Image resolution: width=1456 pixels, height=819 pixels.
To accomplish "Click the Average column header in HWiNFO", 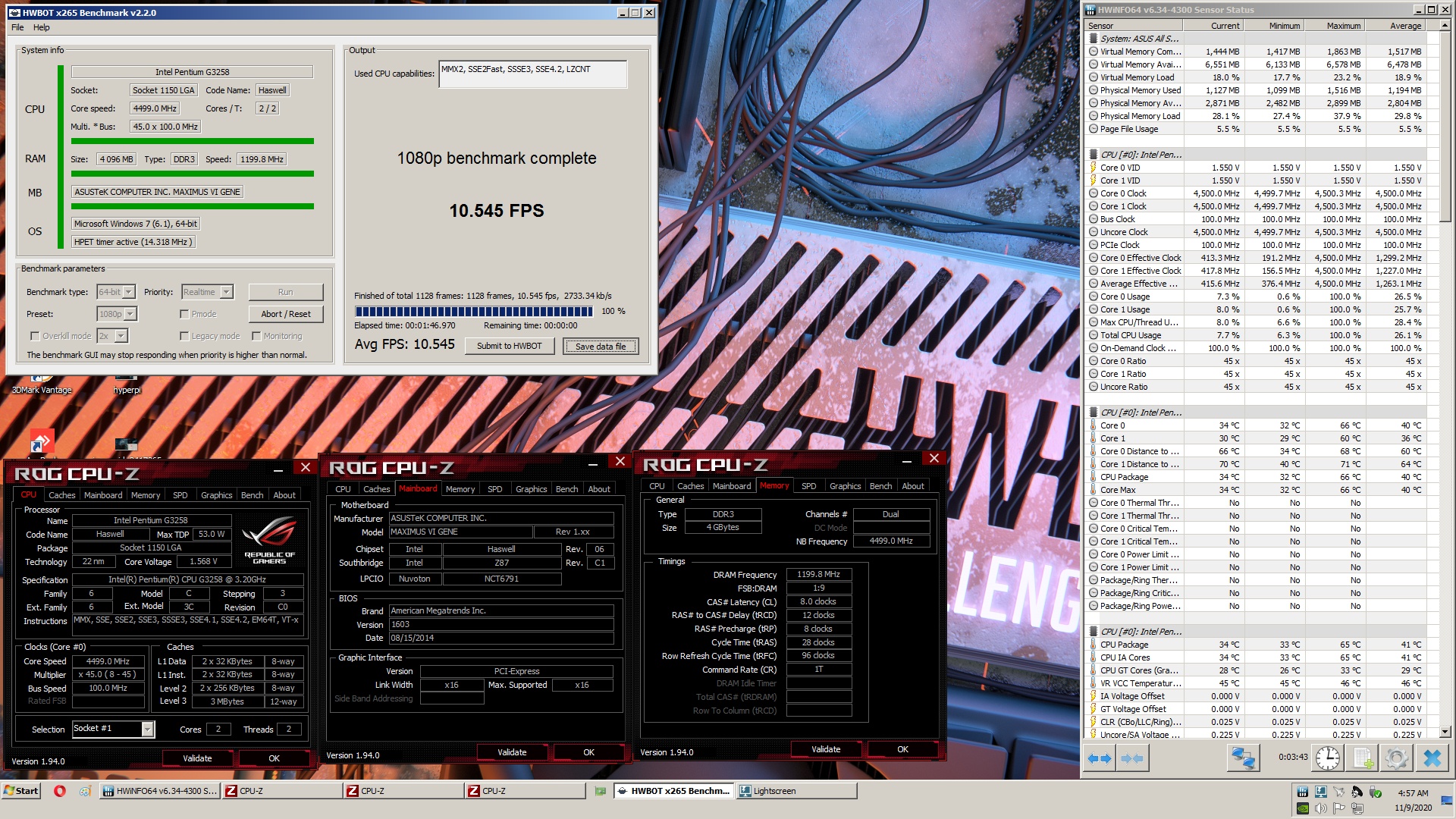I will click(x=1395, y=26).
